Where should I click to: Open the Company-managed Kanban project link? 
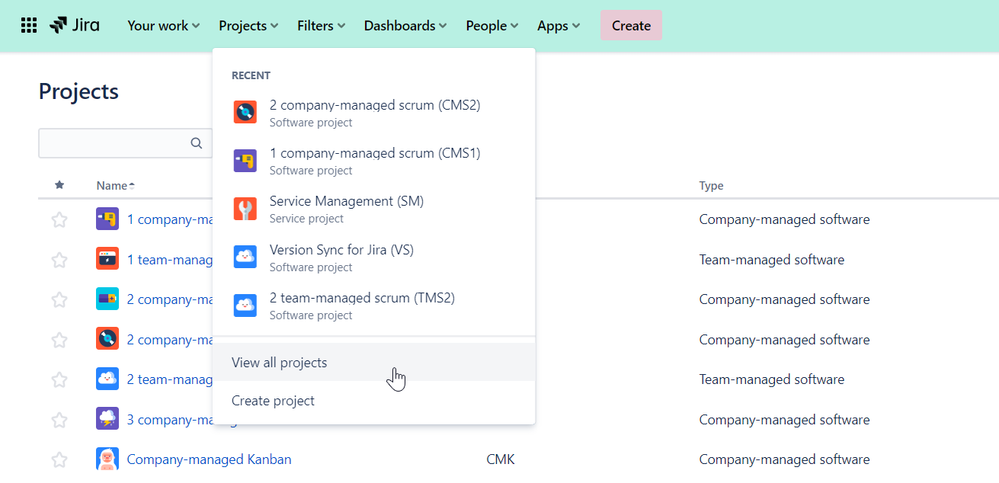(209, 459)
